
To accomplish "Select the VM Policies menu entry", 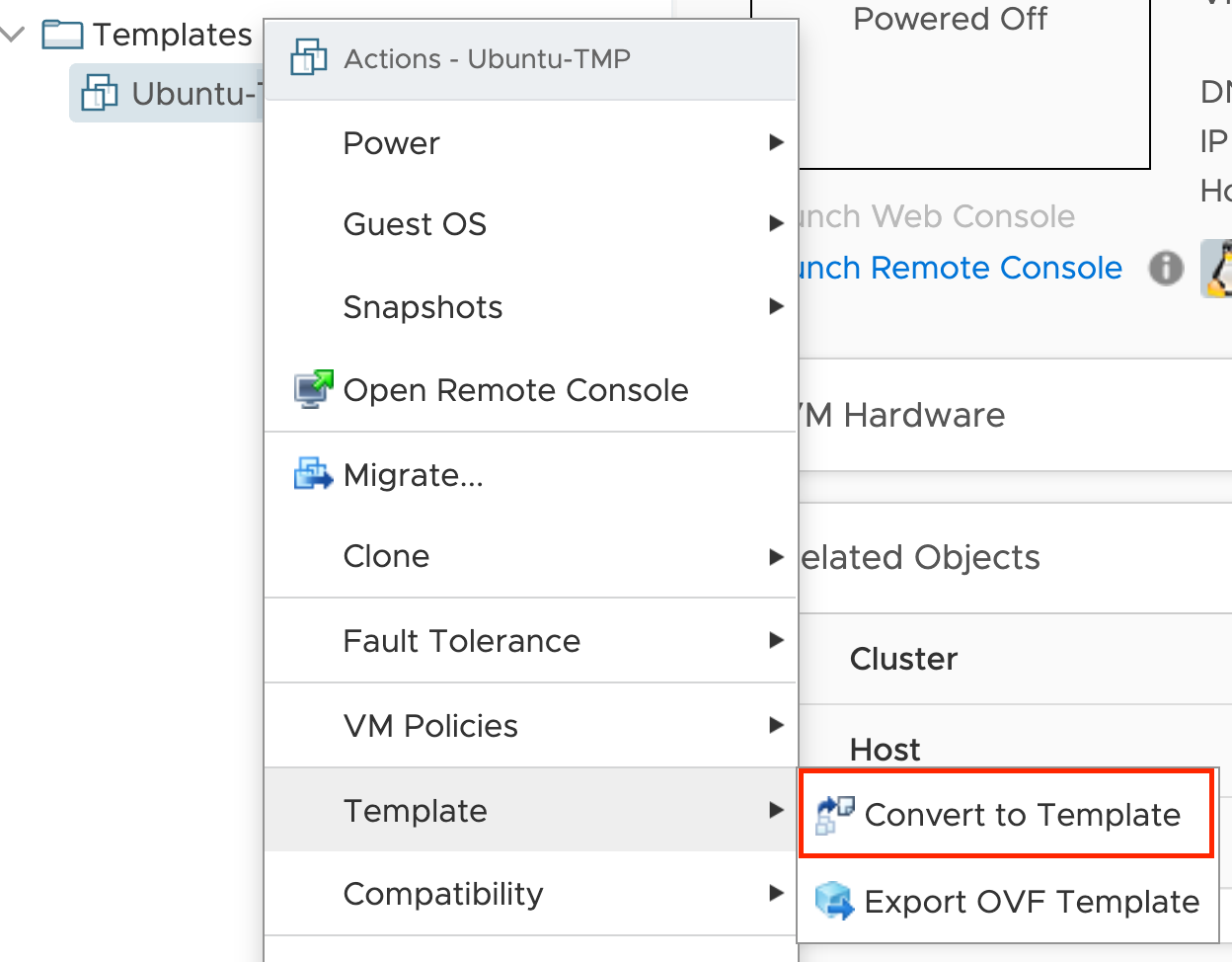I will click(531, 726).
